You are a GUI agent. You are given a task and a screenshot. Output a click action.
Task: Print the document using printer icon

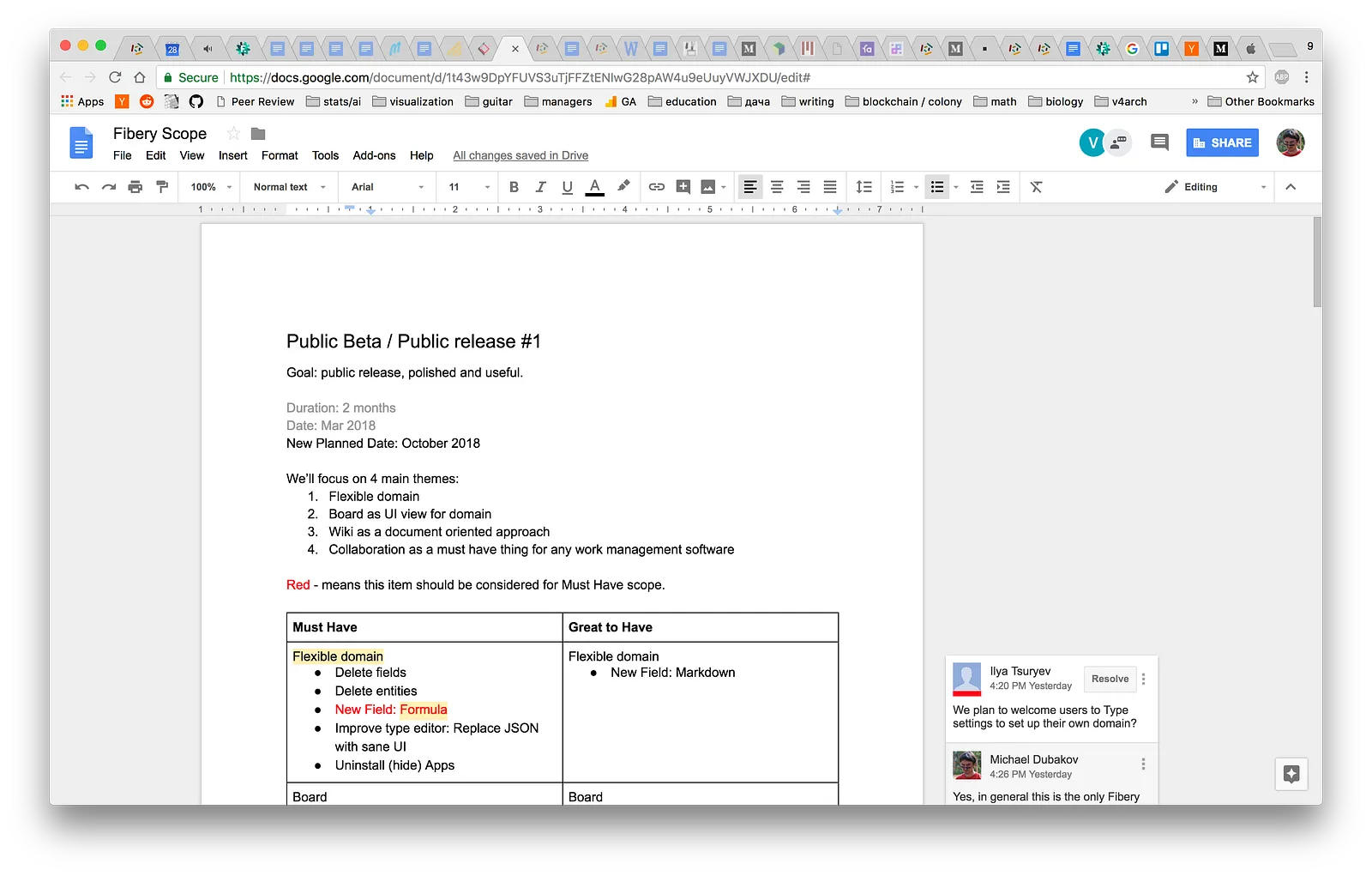point(135,187)
